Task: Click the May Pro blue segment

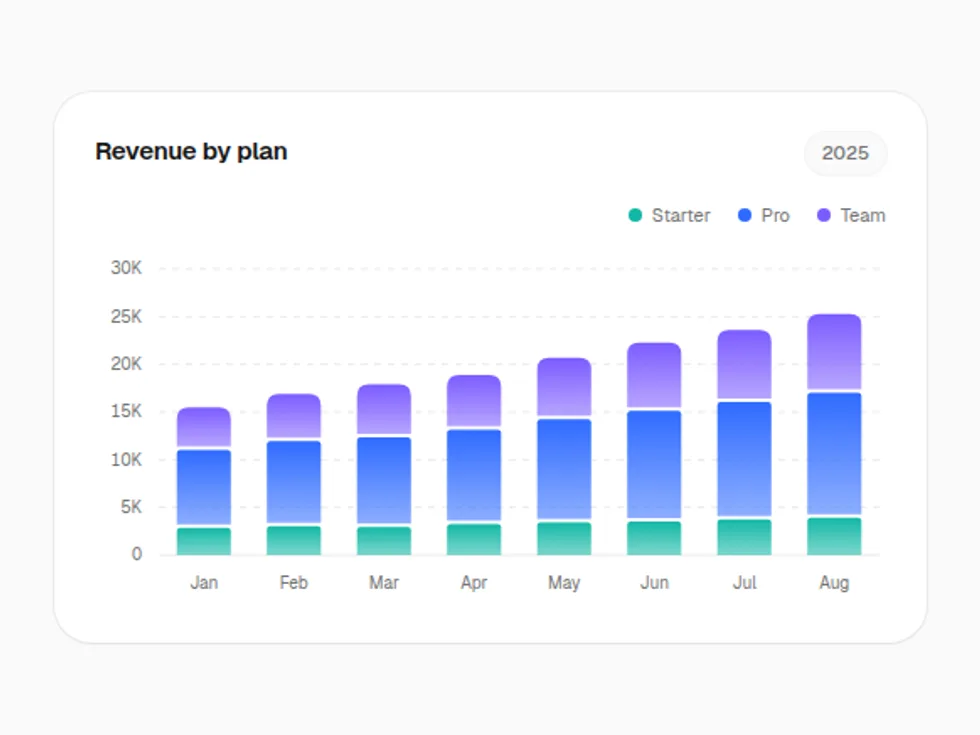Action: [x=564, y=469]
